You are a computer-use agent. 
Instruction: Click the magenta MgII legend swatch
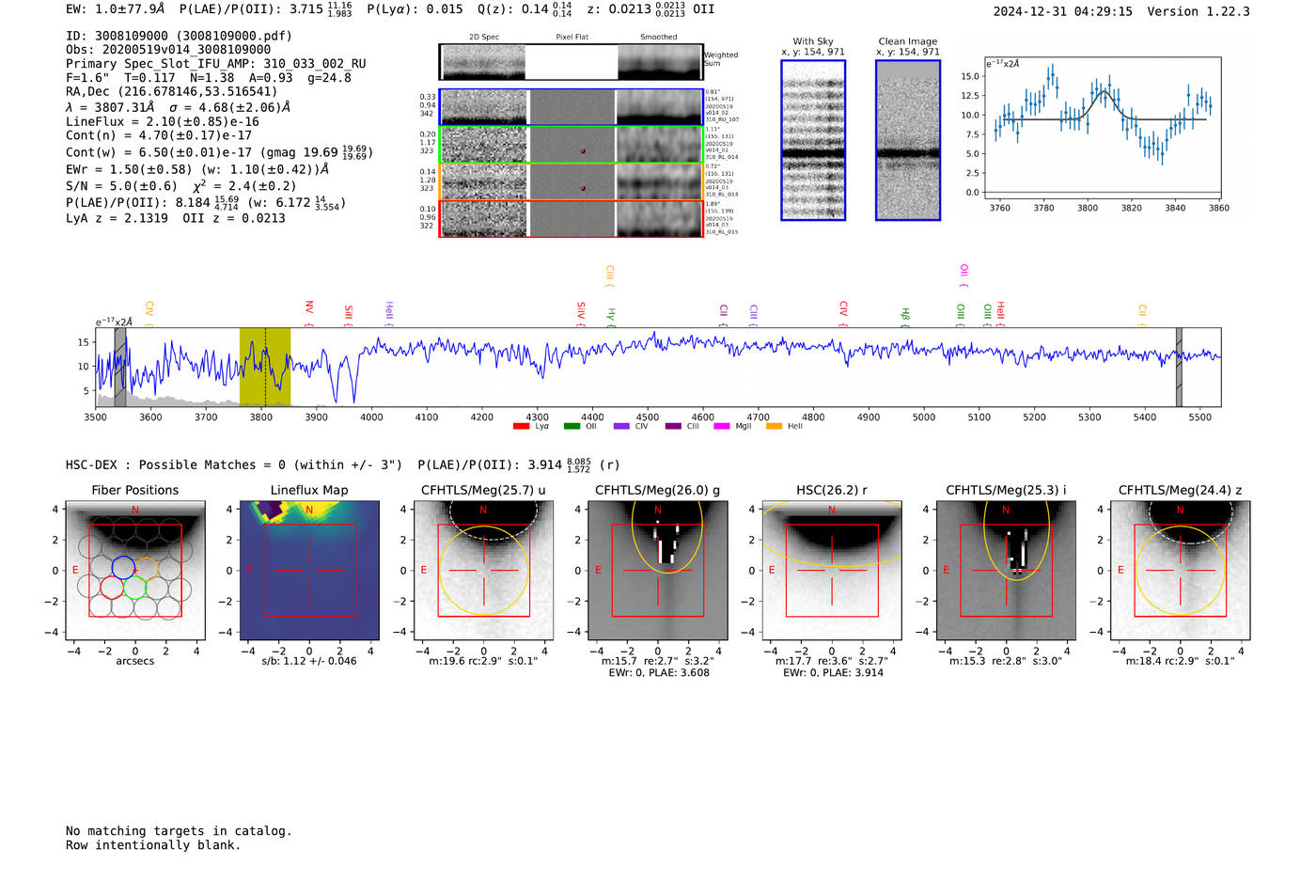coord(722,427)
